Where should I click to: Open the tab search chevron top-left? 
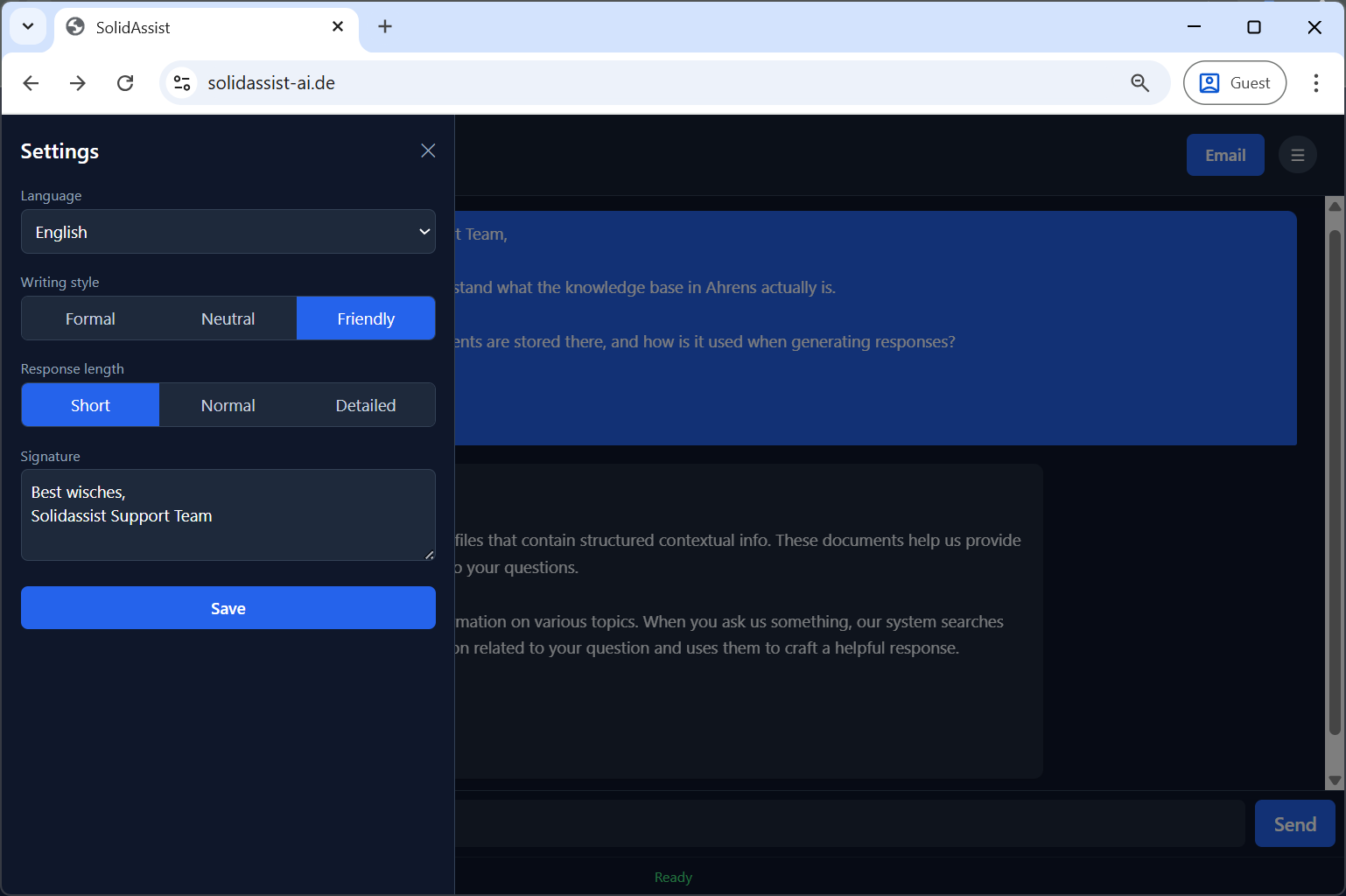(27, 26)
